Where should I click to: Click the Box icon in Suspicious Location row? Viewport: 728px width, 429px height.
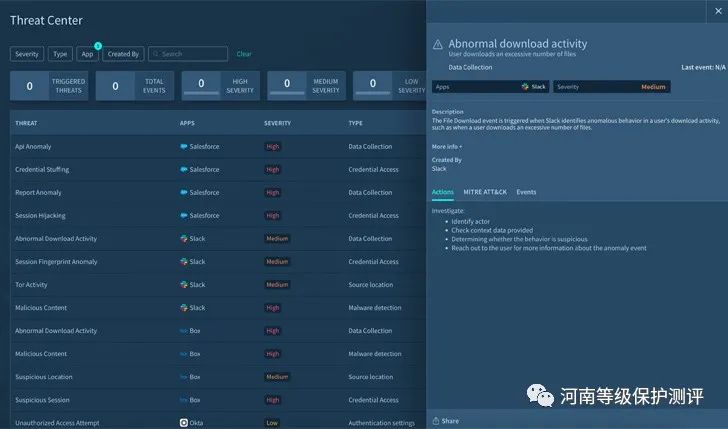click(x=184, y=377)
